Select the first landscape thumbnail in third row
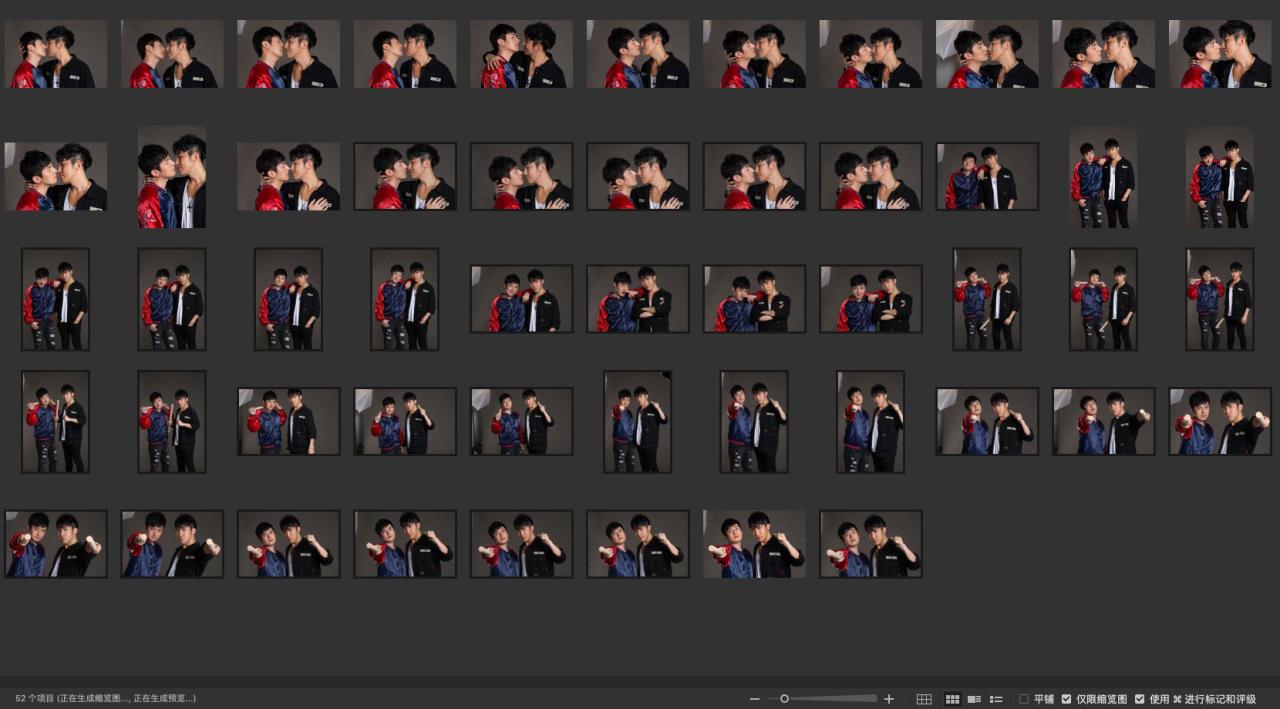Image resolution: width=1280 pixels, height=709 pixels. [x=522, y=299]
